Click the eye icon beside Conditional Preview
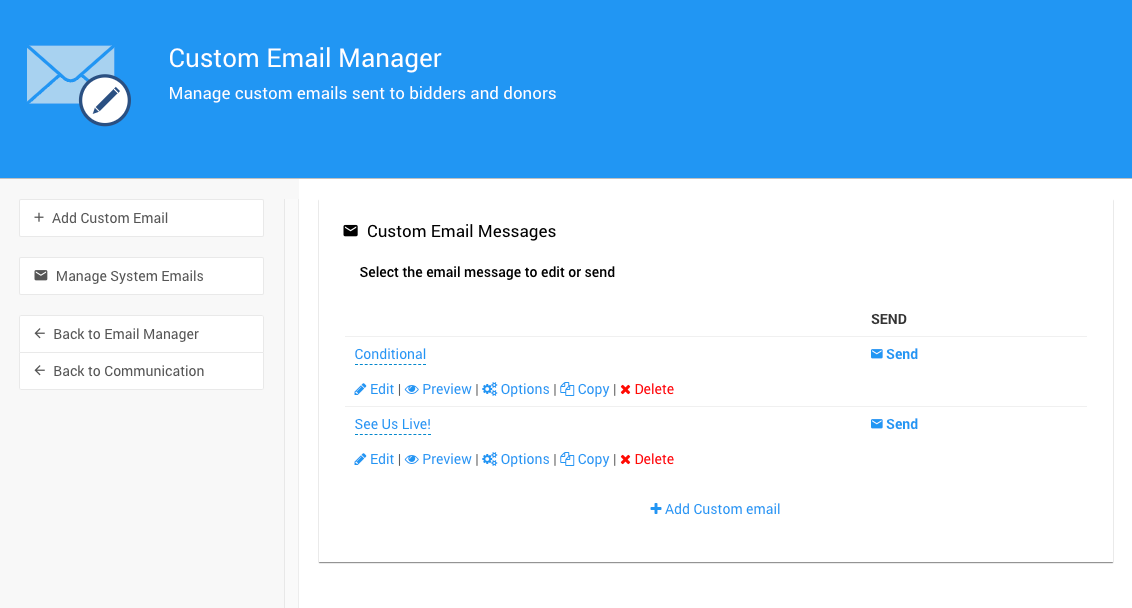Screen dimensions: 1132x608 tap(411, 389)
